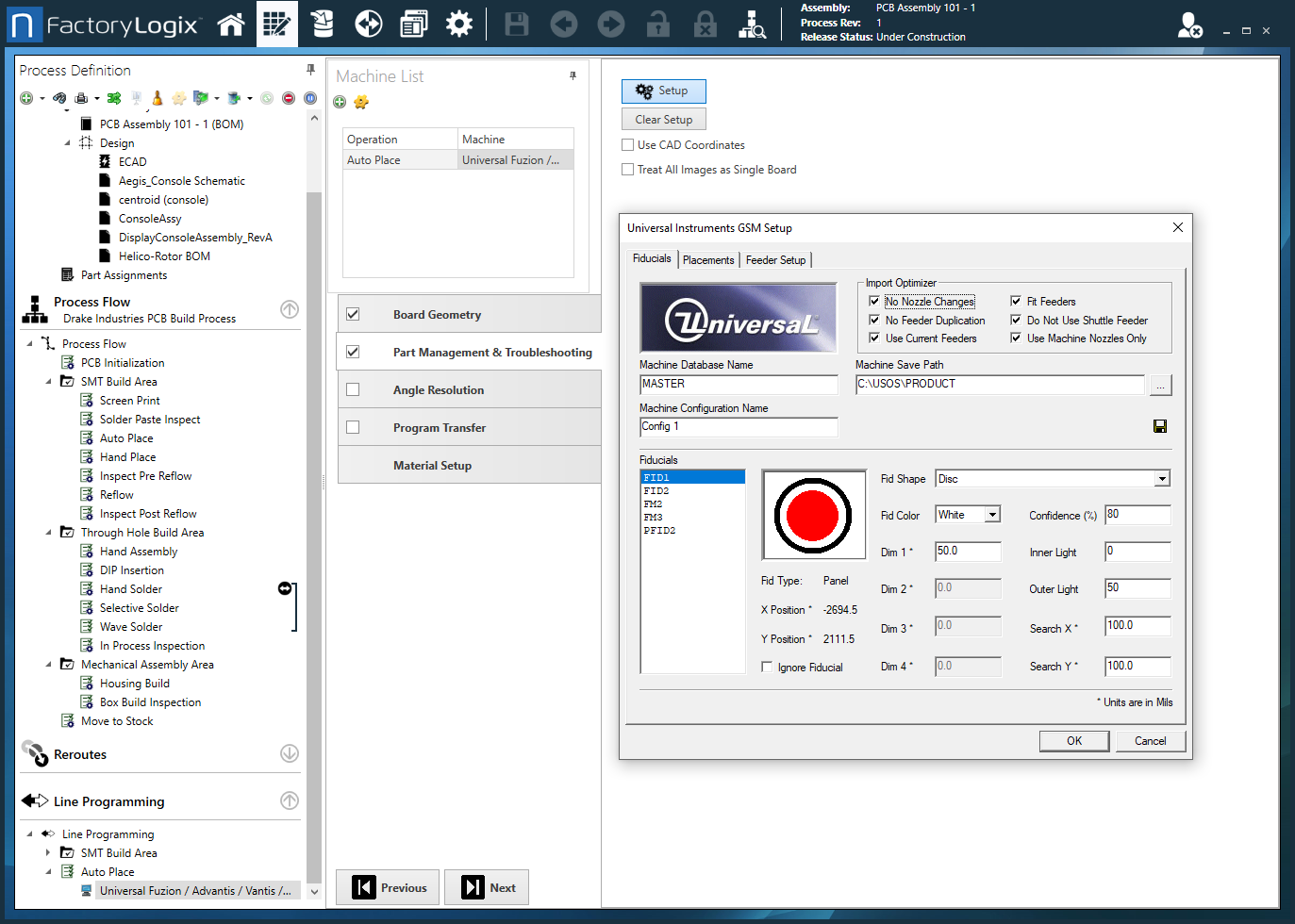Click the lock icon in the main toolbar
The image size is (1295, 924).
tap(660, 24)
